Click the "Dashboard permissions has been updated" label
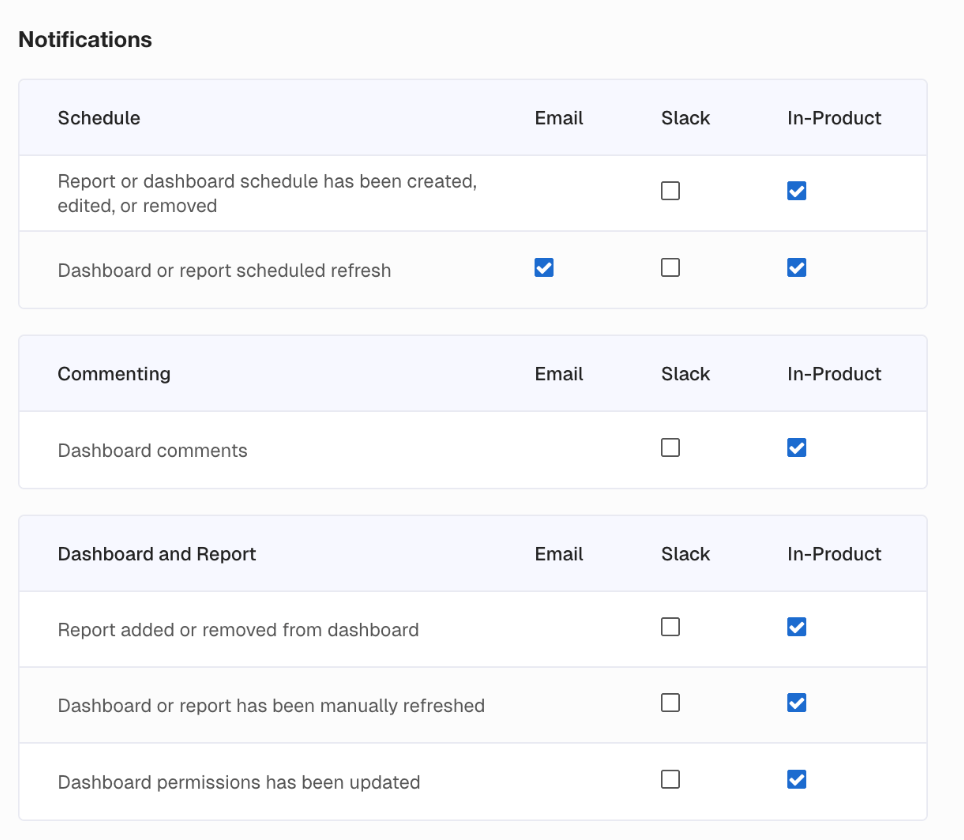The image size is (964, 840). [239, 782]
